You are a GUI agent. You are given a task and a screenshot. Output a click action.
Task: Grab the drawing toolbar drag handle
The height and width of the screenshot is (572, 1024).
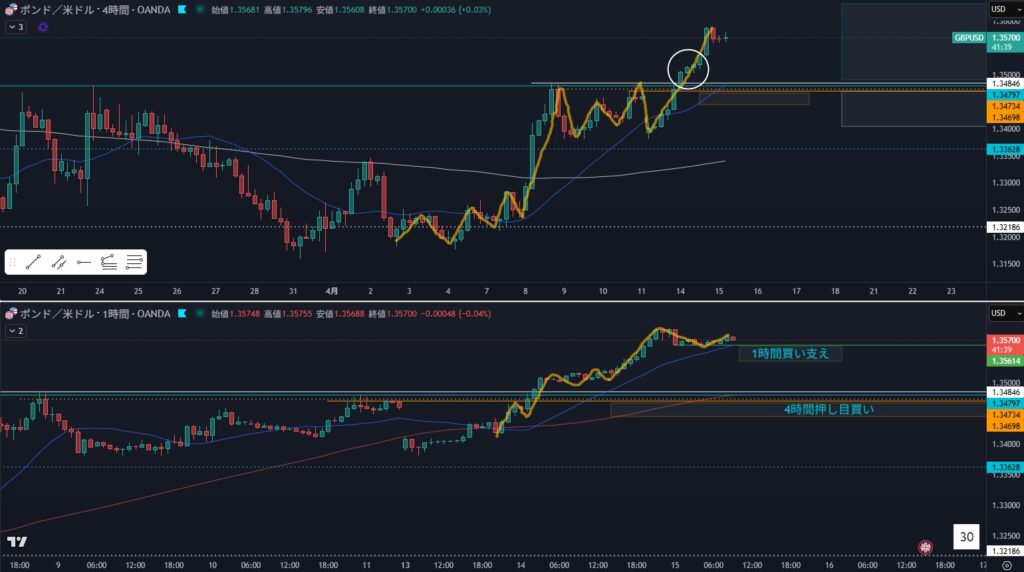coord(12,262)
